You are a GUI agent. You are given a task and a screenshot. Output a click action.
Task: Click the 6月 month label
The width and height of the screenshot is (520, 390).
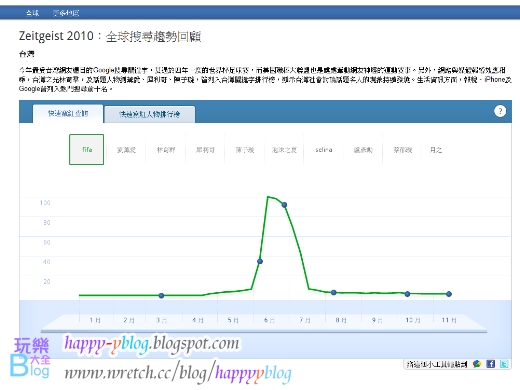pos(269,320)
